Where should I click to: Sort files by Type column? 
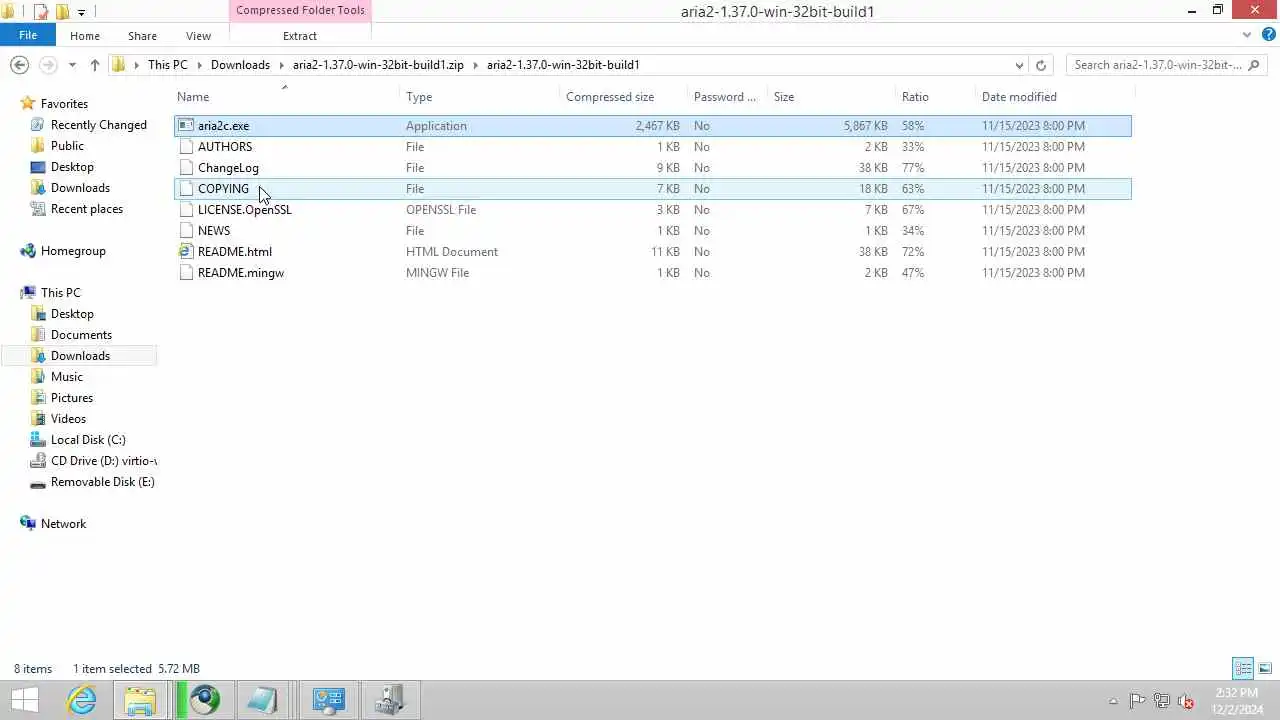[419, 97]
